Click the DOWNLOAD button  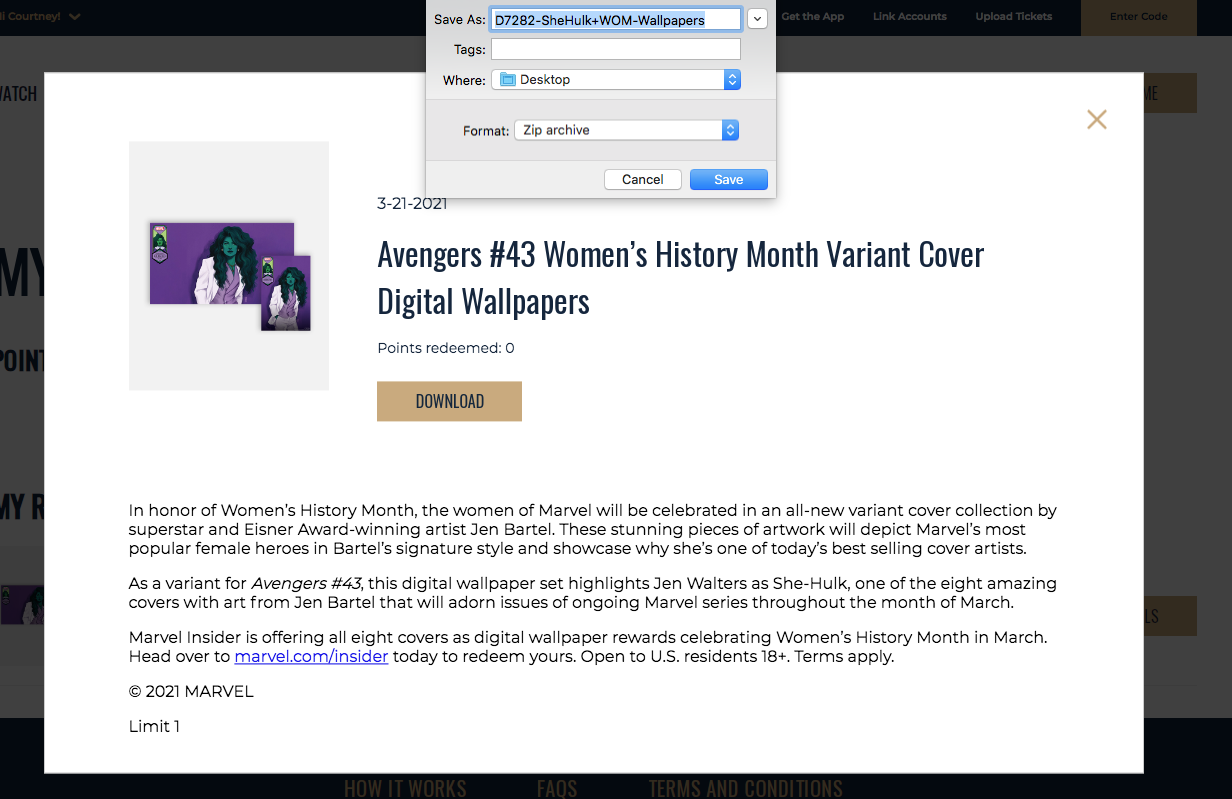449,401
